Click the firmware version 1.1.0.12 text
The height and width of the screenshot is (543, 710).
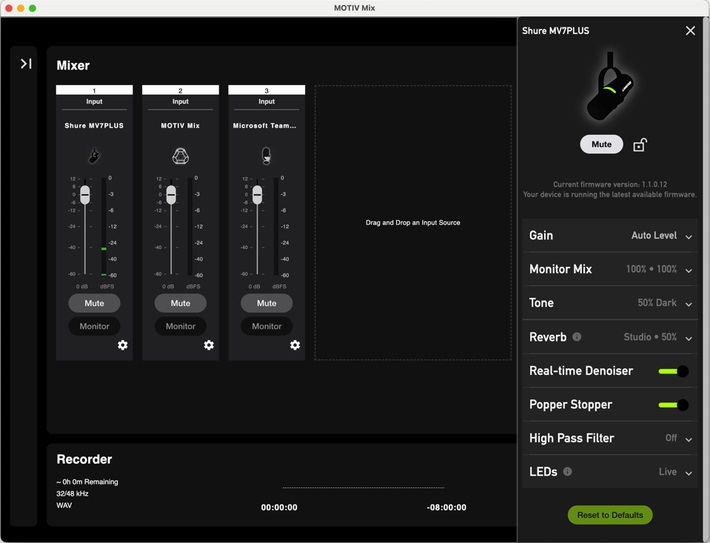pos(609,184)
